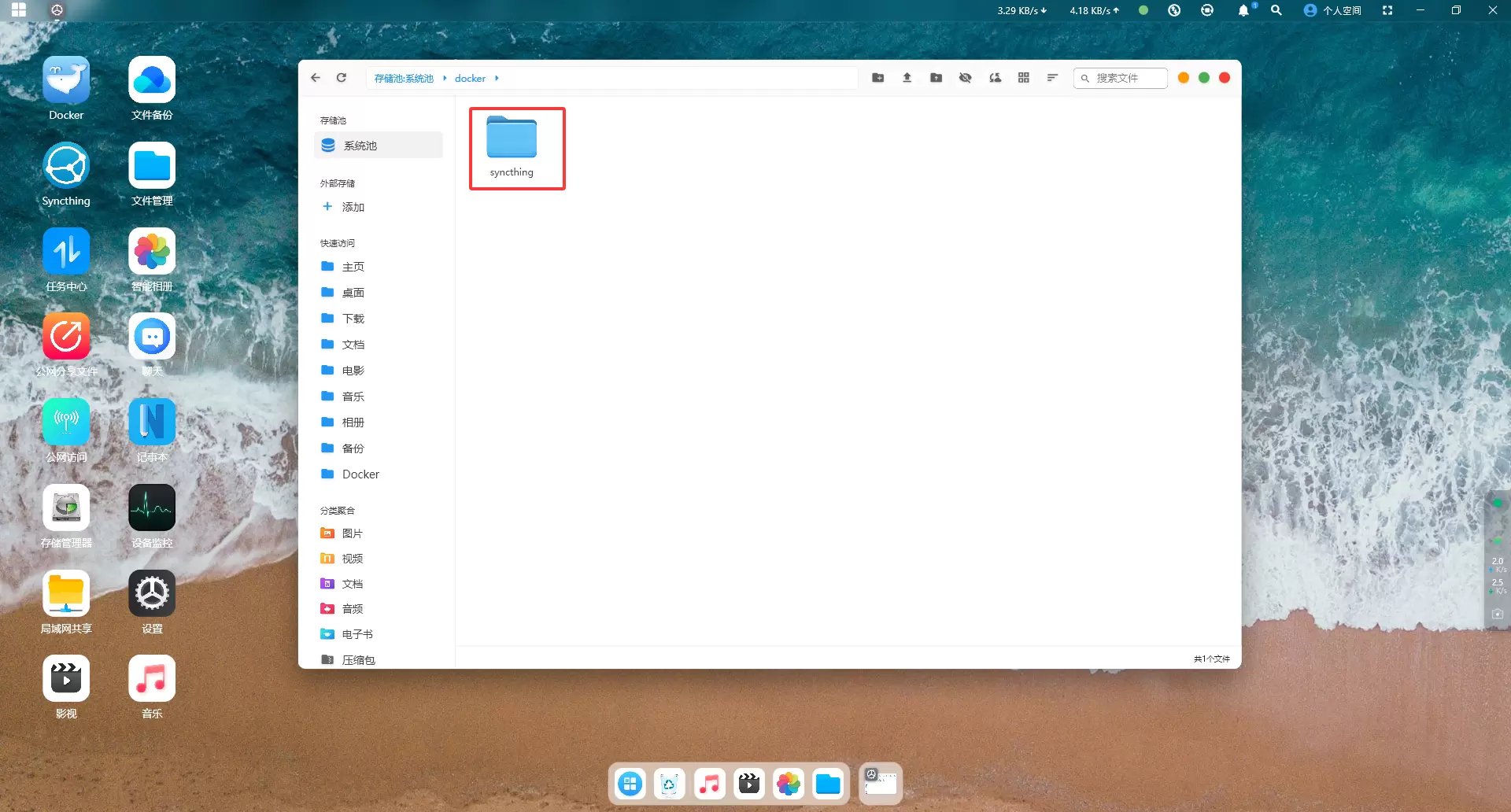The height and width of the screenshot is (812, 1511).
Task: Click the refresh button in file manager
Action: (x=342, y=78)
